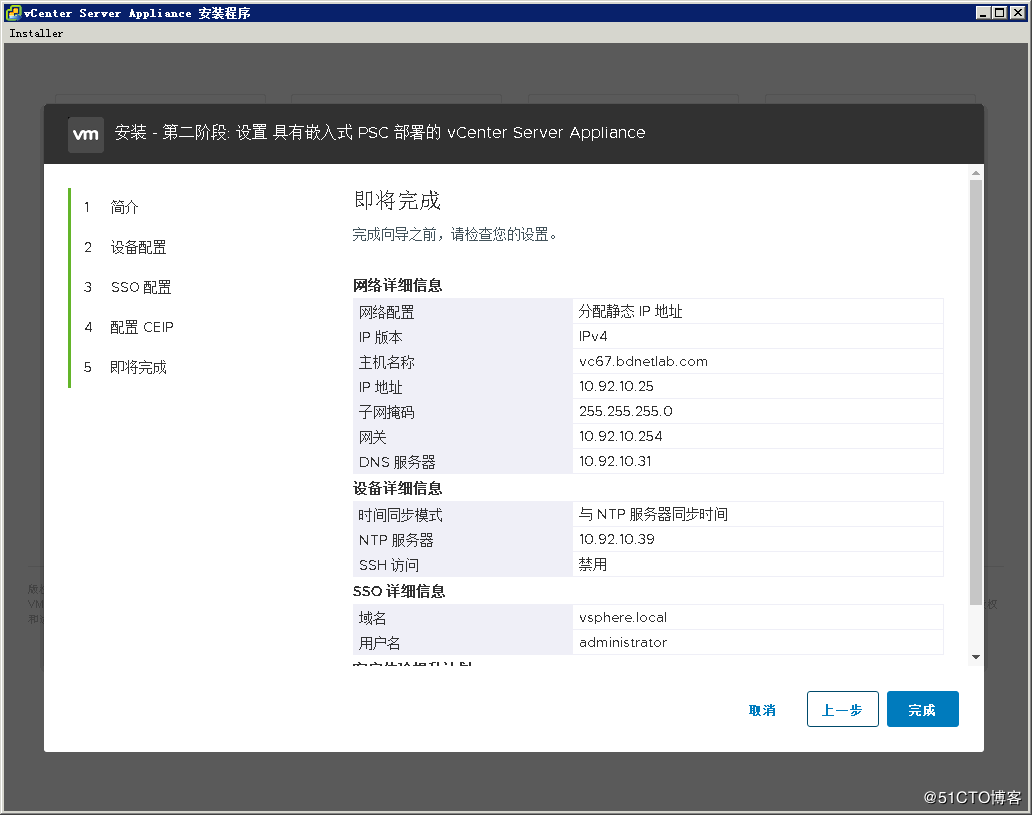Click the summary panel scrollbar thumb
The height and width of the screenshot is (815, 1032).
tap(976, 393)
